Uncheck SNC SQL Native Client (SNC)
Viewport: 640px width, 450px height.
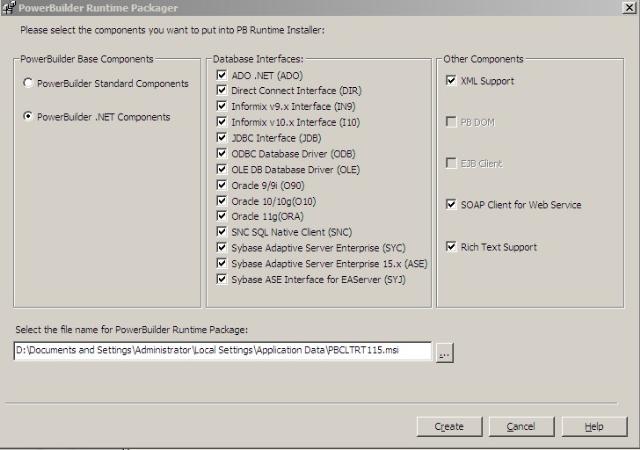click(222, 232)
